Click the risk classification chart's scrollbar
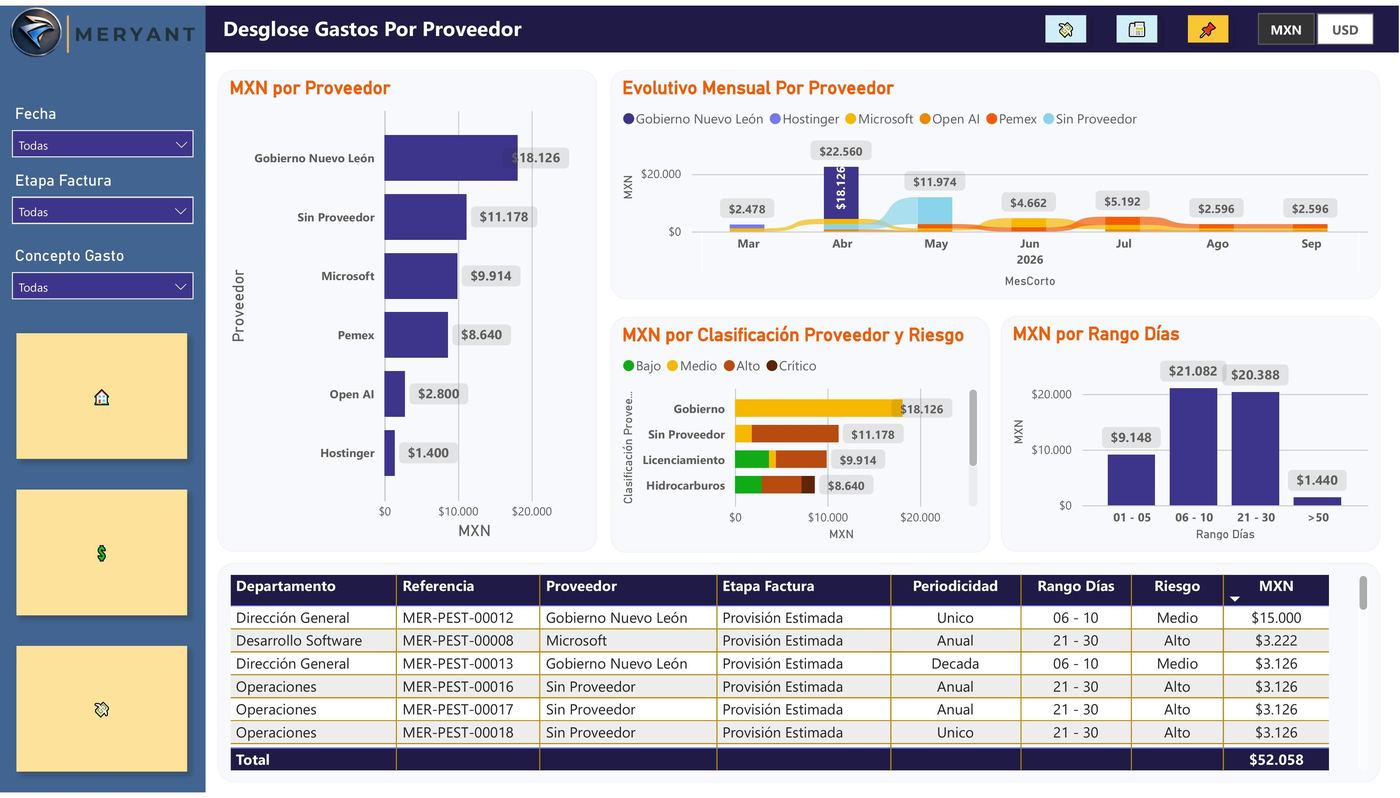This screenshot has height=798, width=1400. click(x=973, y=428)
